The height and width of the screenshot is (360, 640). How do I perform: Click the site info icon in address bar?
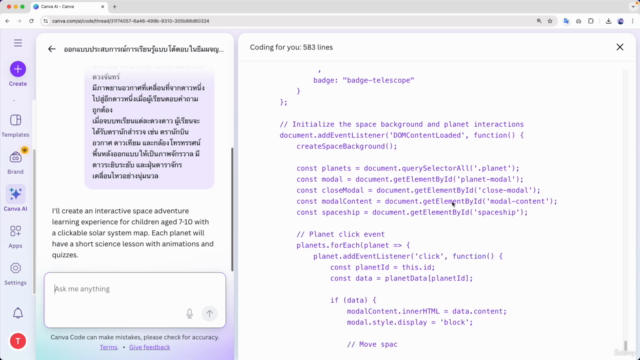click(x=45, y=21)
